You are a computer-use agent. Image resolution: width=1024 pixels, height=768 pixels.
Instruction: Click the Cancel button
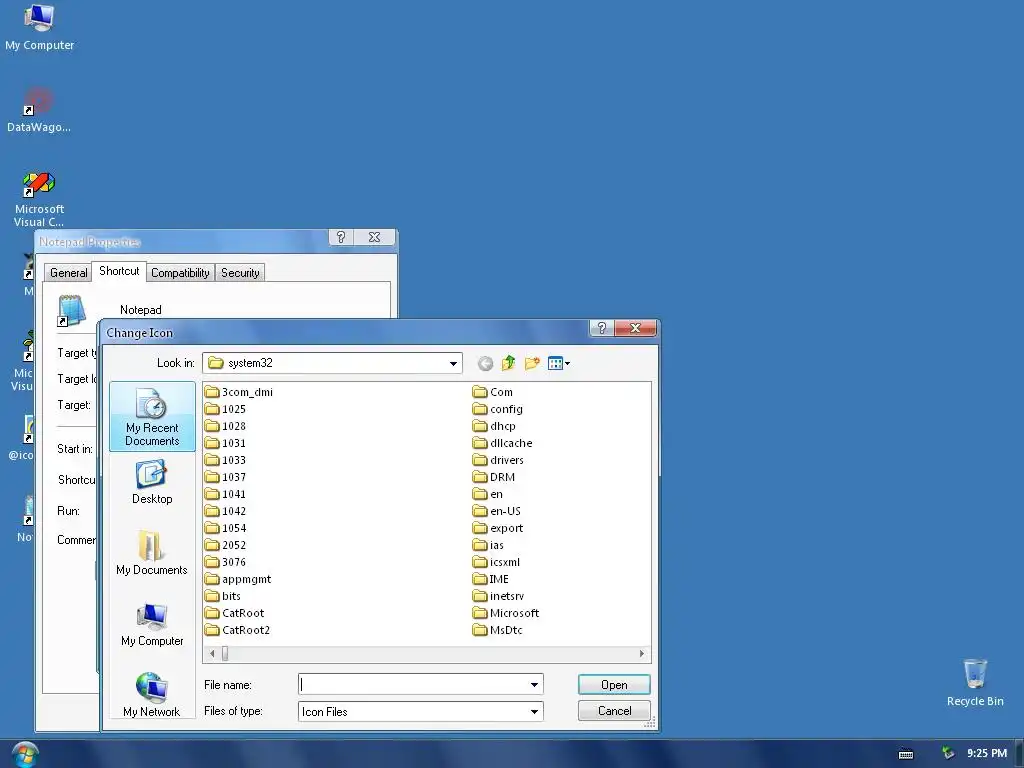tap(614, 711)
